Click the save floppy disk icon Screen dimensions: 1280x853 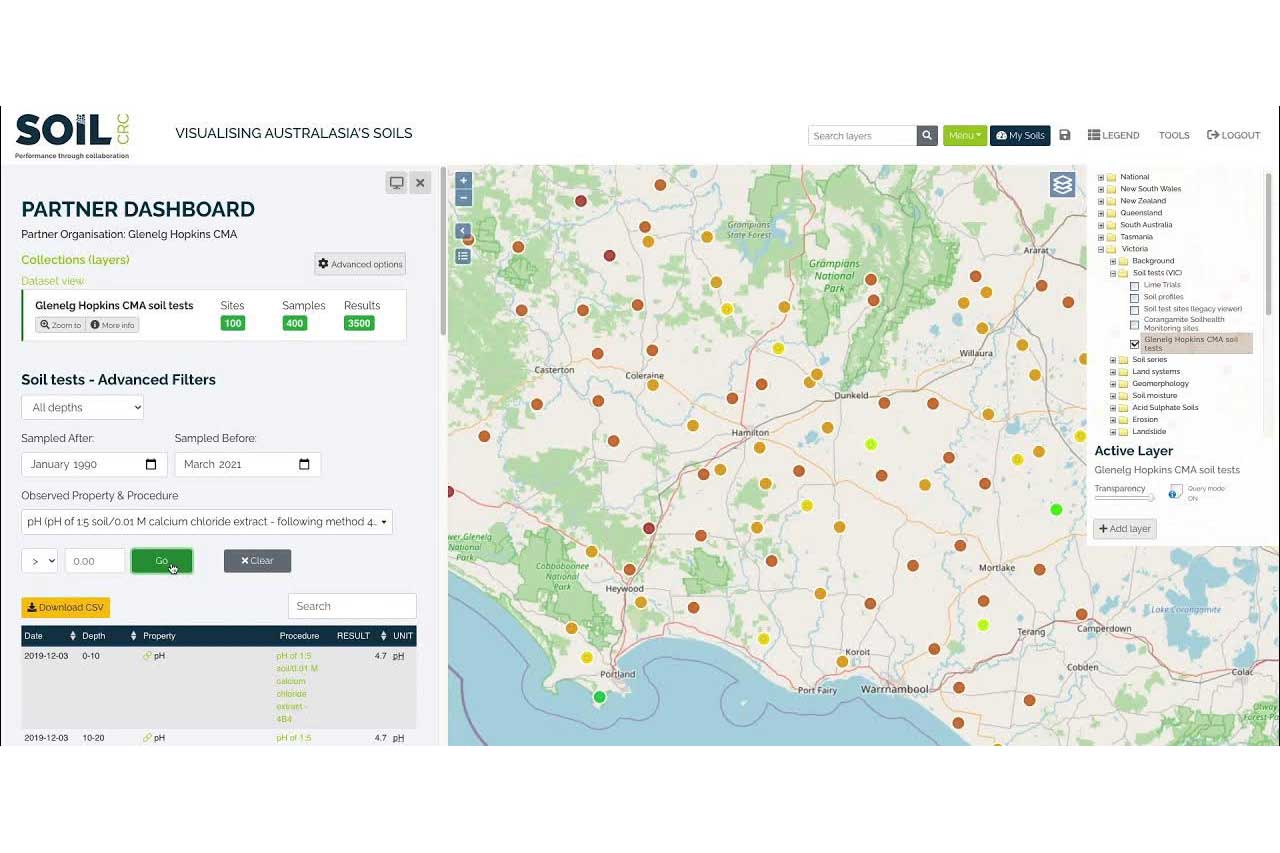(x=1065, y=135)
